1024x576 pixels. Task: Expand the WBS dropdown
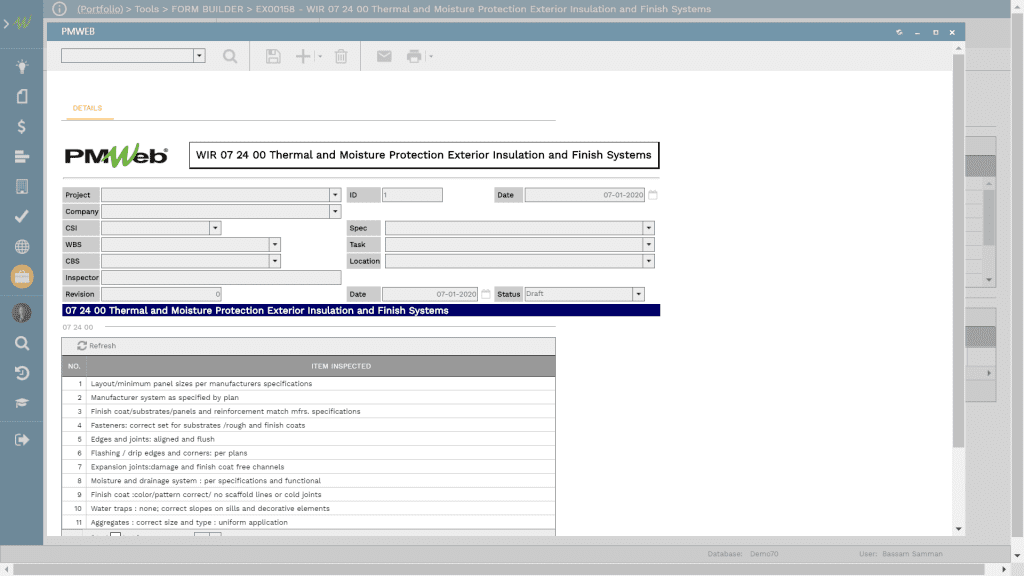tap(275, 244)
